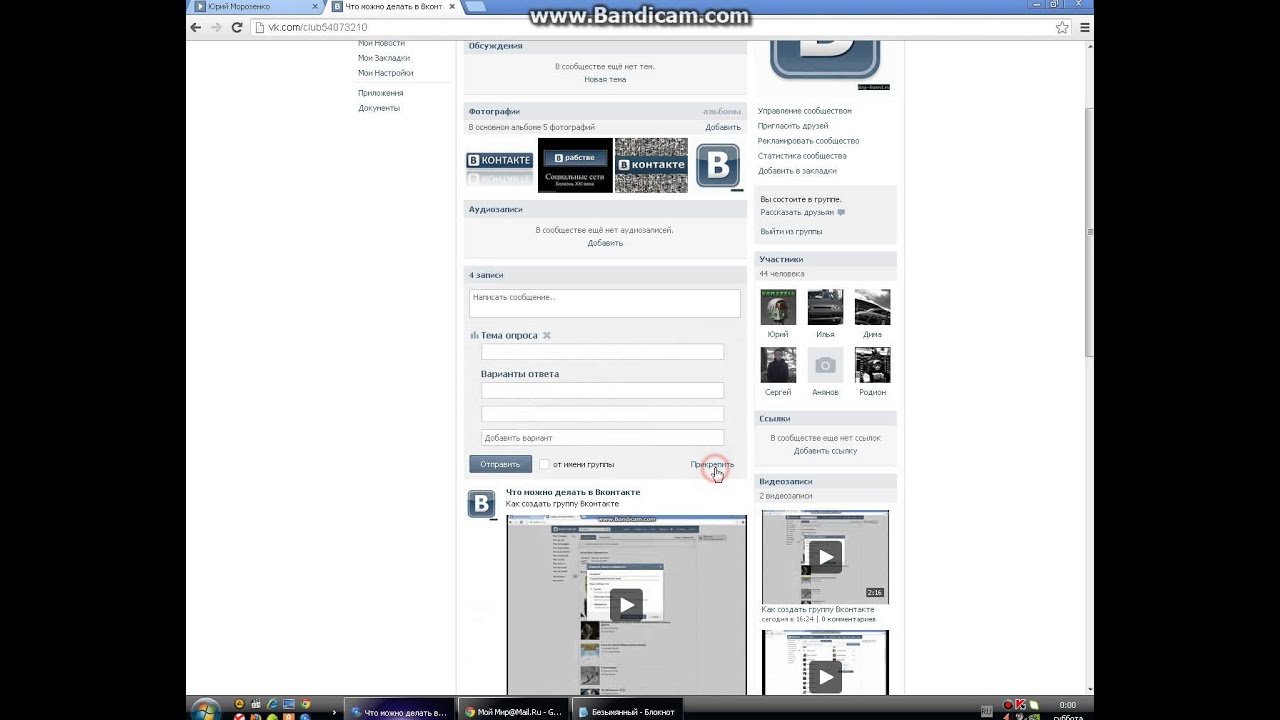Switch to 'Безымянный - Блокнот' taskbar window

(630, 712)
